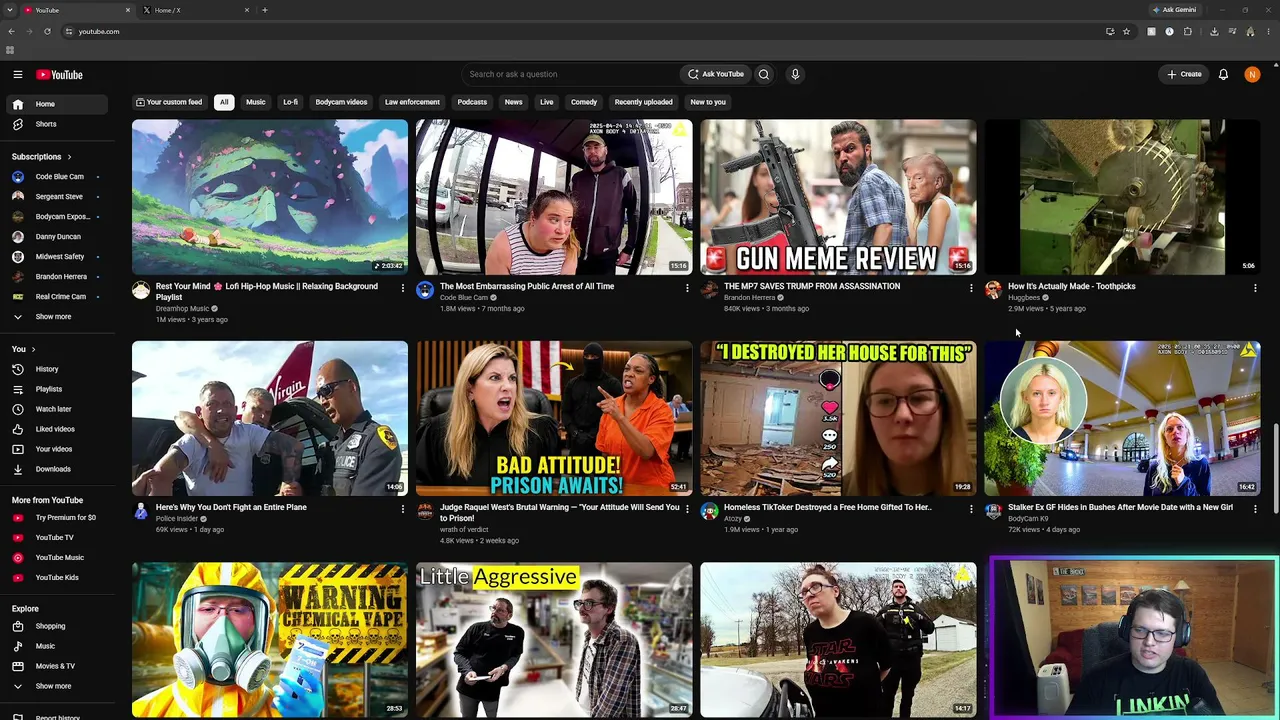The image size is (1280, 720).
Task: Open Your custom feed chip
Action: (x=169, y=102)
